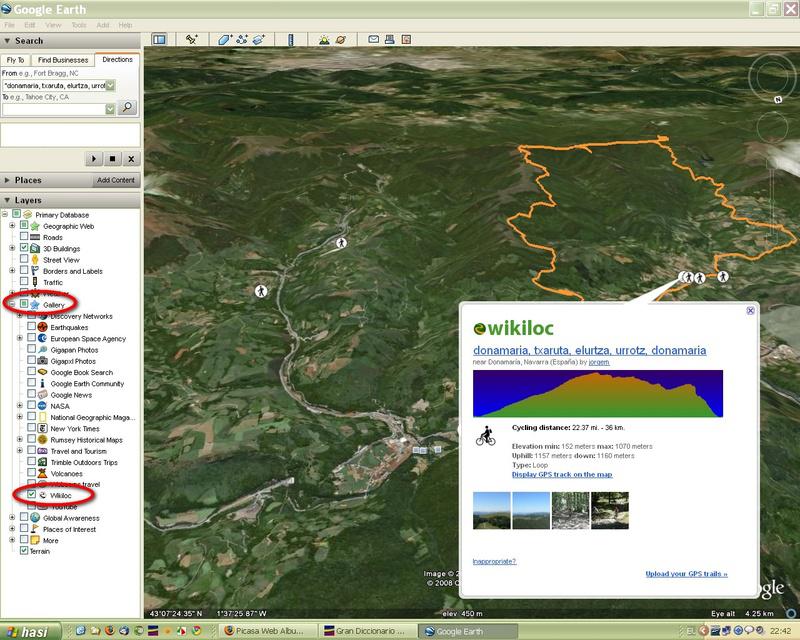Switch to Sky view with the planet icon
The width and height of the screenshot is (800, 640).
[341, 39]
